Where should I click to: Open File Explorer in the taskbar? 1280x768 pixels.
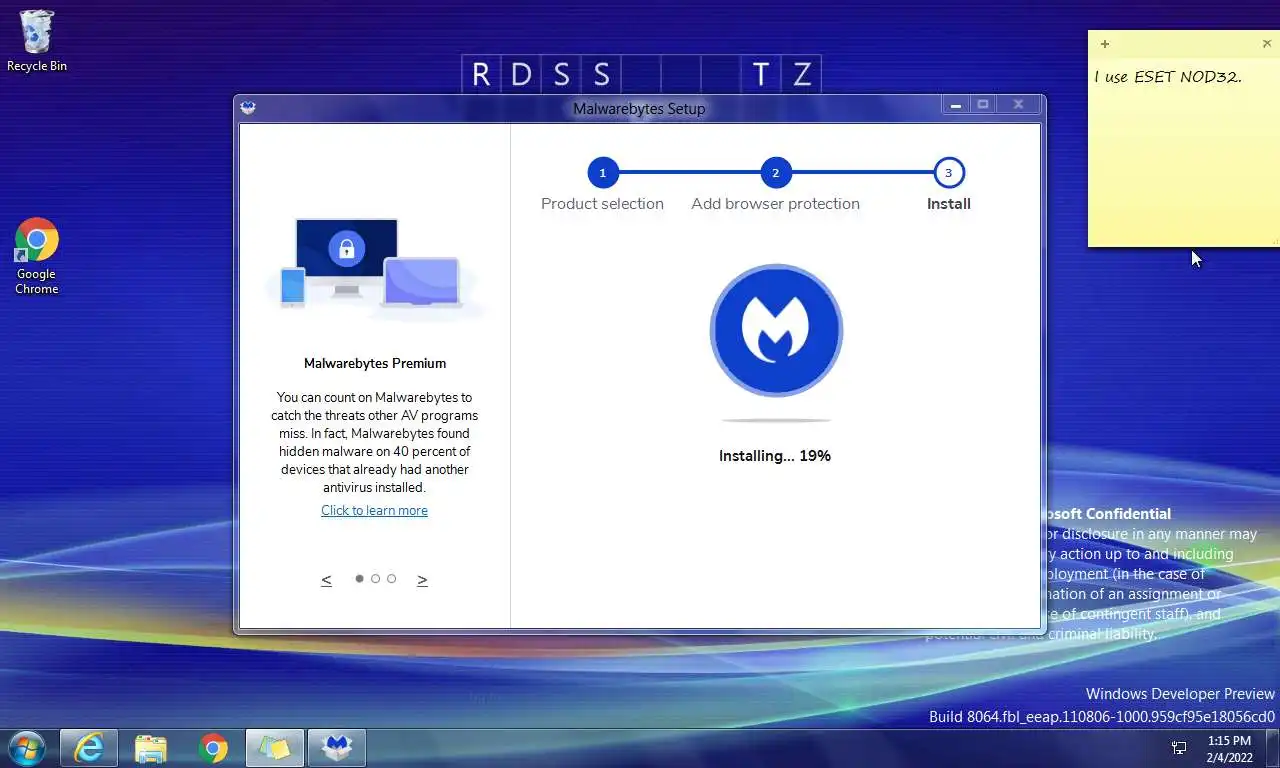point(151,747)
